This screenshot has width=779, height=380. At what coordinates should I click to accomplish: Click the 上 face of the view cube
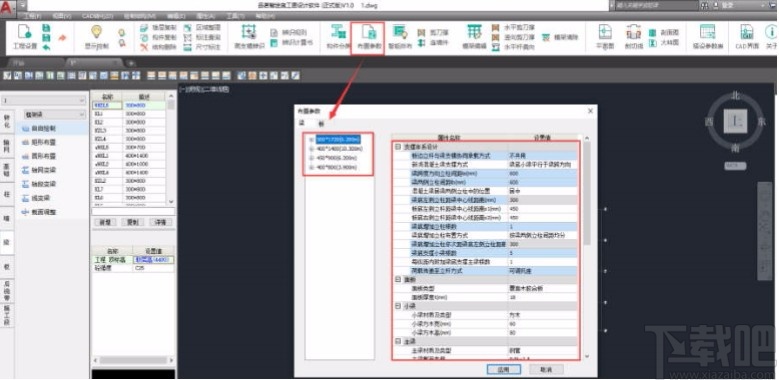coord(735,121)
